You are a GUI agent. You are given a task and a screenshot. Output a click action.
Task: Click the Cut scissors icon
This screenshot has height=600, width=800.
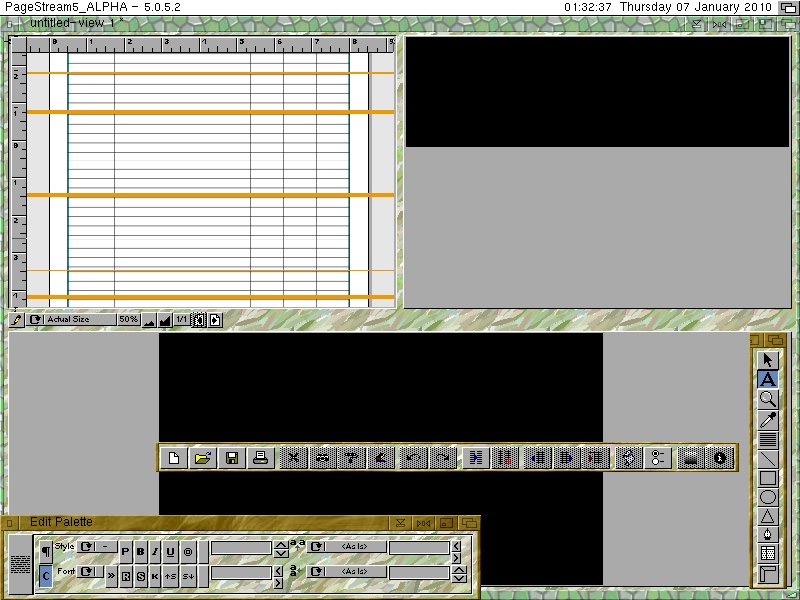coord(293,458)
